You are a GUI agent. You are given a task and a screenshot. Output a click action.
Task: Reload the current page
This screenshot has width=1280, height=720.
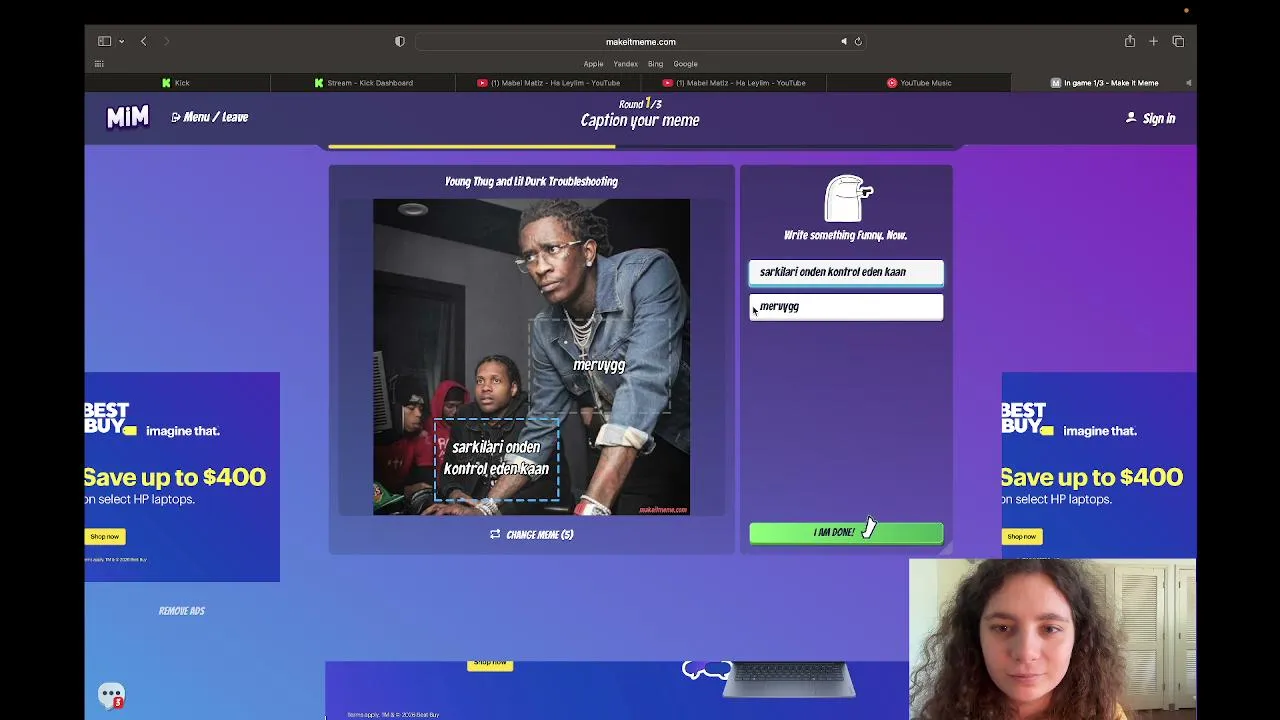[x=858, y=41]
